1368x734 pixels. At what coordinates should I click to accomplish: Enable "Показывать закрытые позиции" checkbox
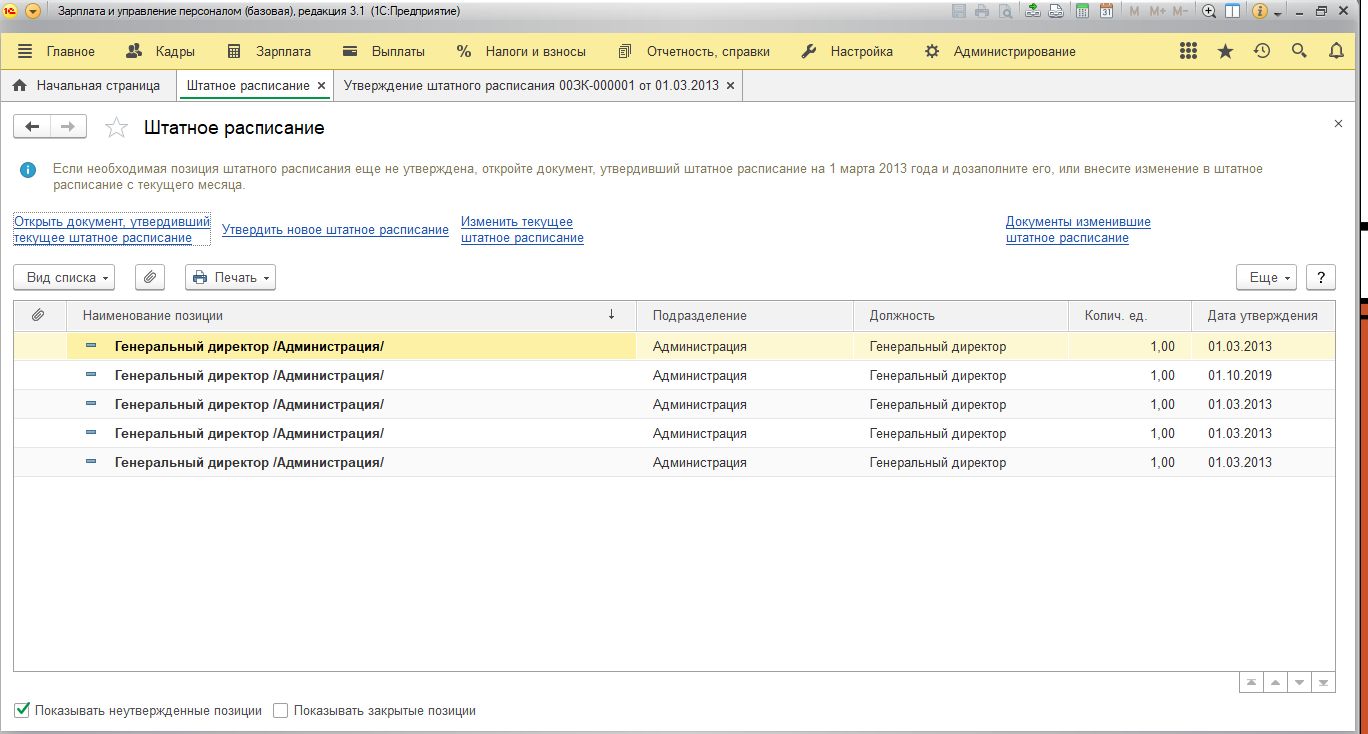(x=281, y=710)
